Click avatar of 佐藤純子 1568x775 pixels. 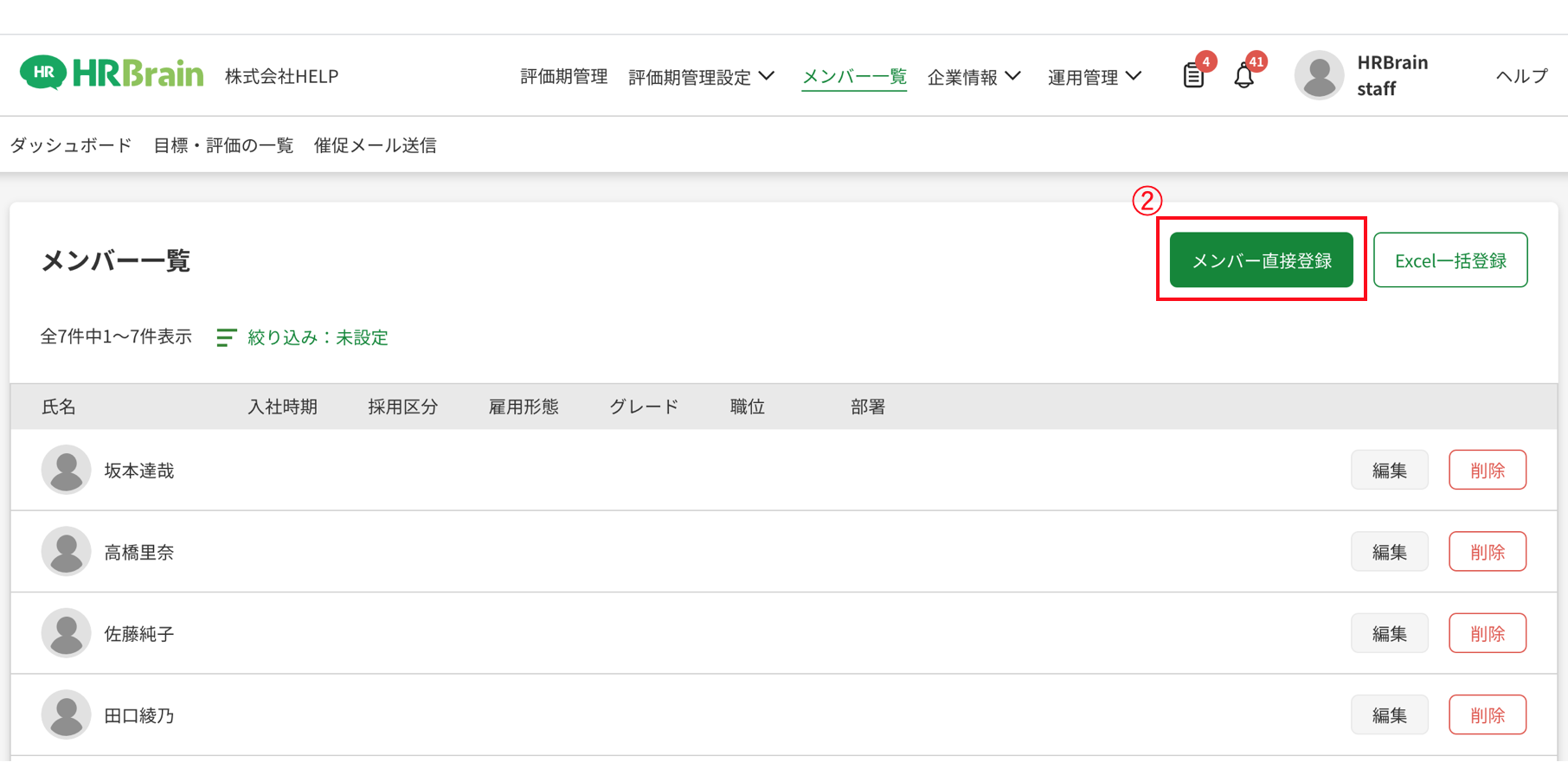click(66, 633)
